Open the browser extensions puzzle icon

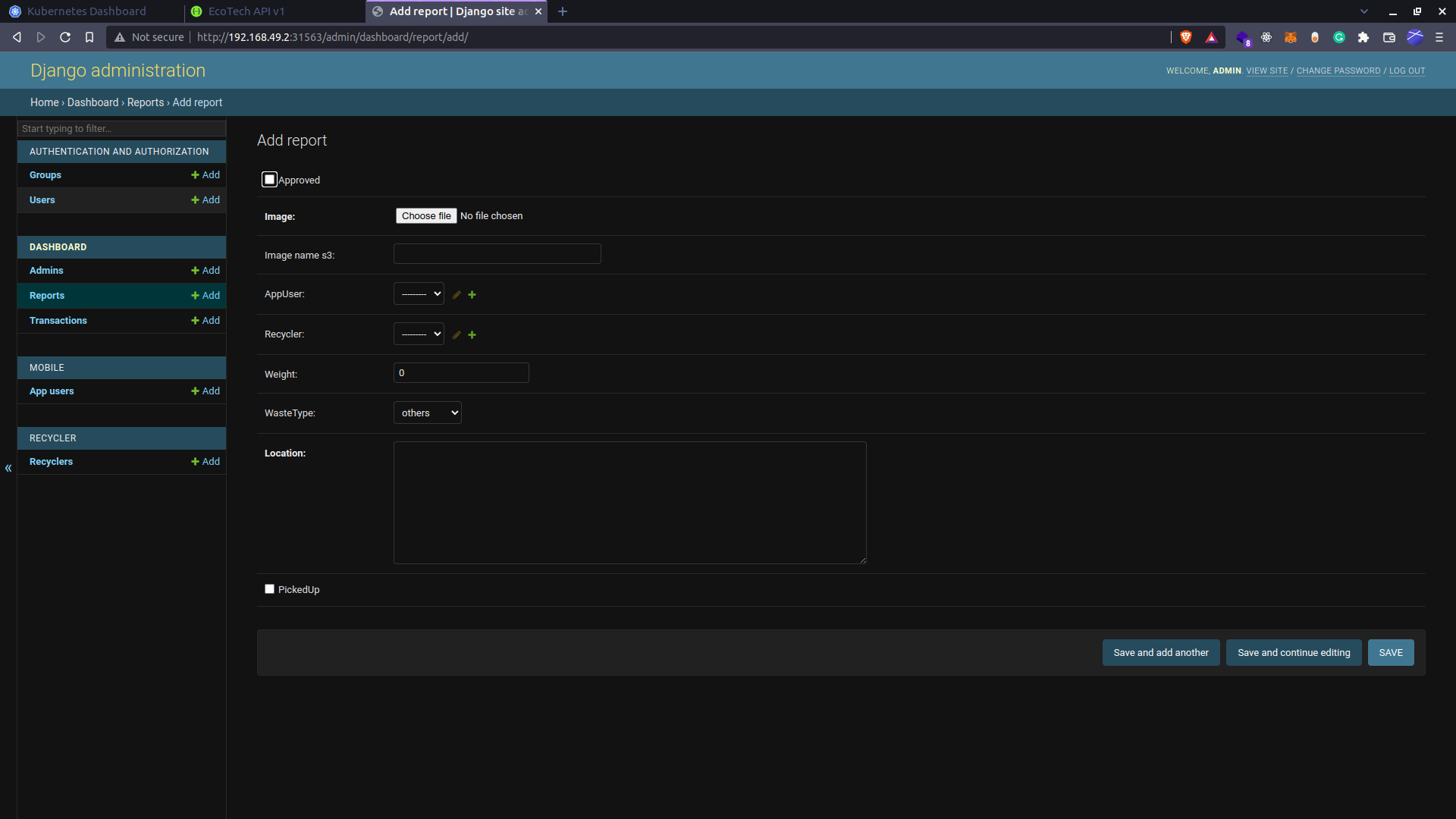1363,37
